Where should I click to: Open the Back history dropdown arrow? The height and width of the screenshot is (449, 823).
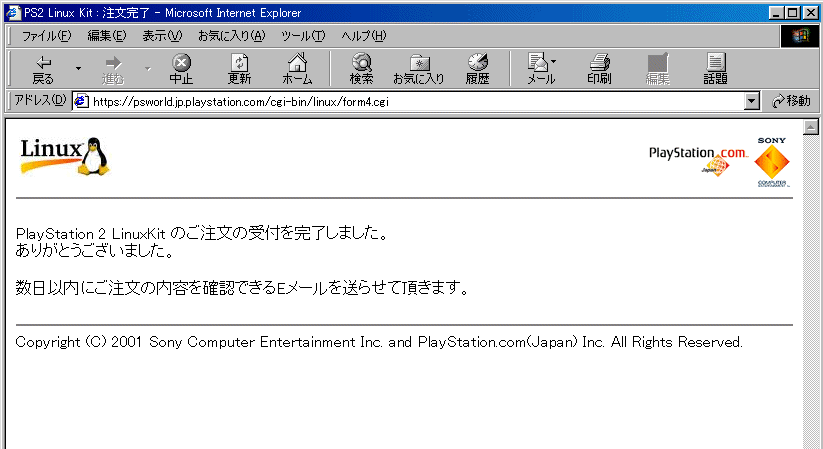78,69
